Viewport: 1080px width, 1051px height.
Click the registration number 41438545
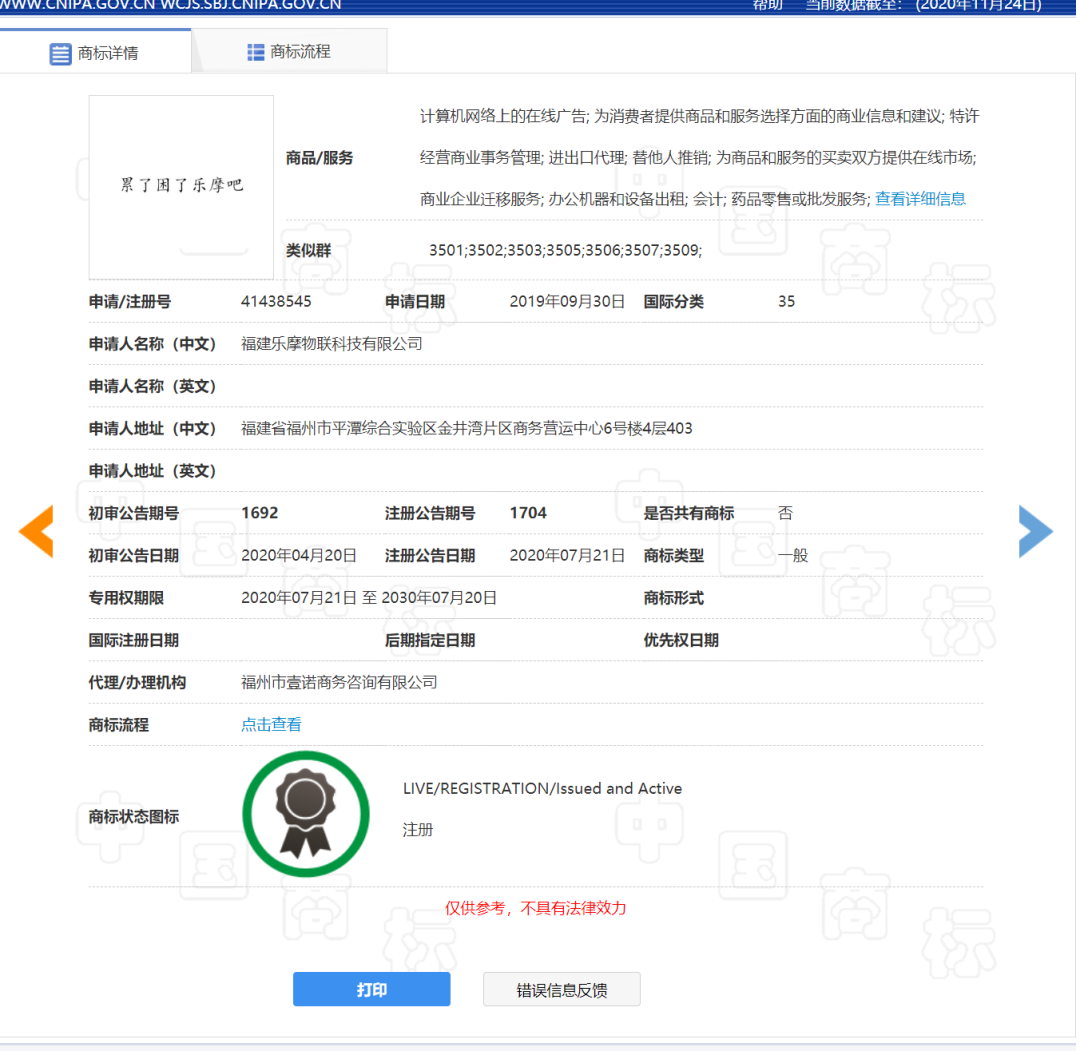[276, 302]
